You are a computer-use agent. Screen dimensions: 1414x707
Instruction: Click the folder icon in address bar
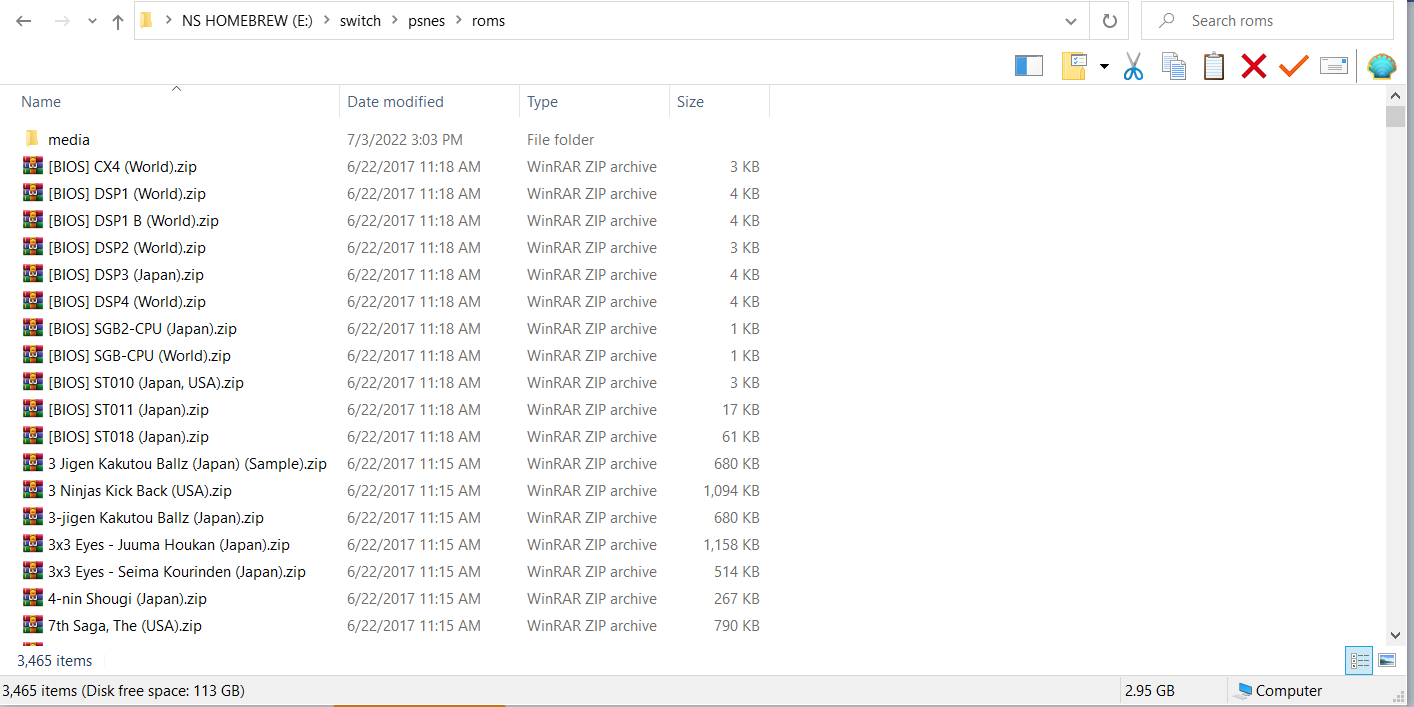click(x=146, y=20)
